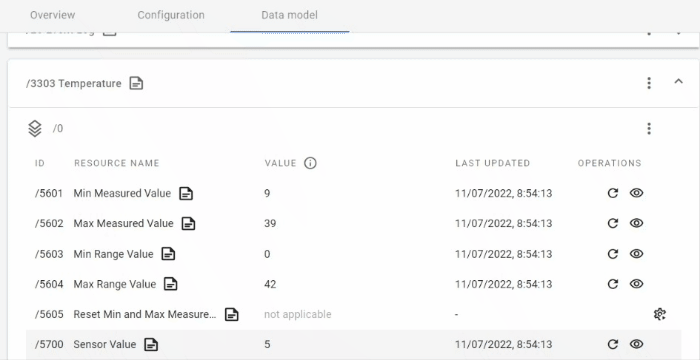Click the info icon next to VALUE
Viewport: 700px width, 360px height.
point(310,163)
